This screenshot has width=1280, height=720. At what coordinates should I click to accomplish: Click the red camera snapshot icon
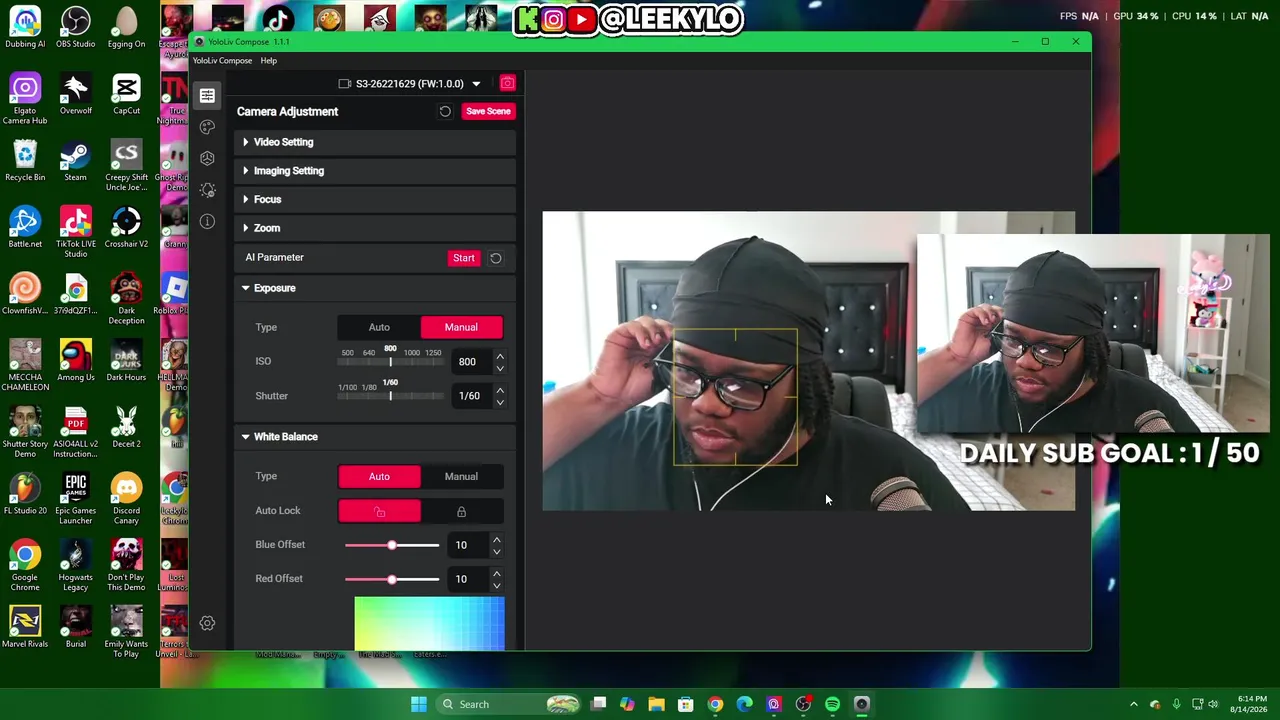(x=507, y=83)
